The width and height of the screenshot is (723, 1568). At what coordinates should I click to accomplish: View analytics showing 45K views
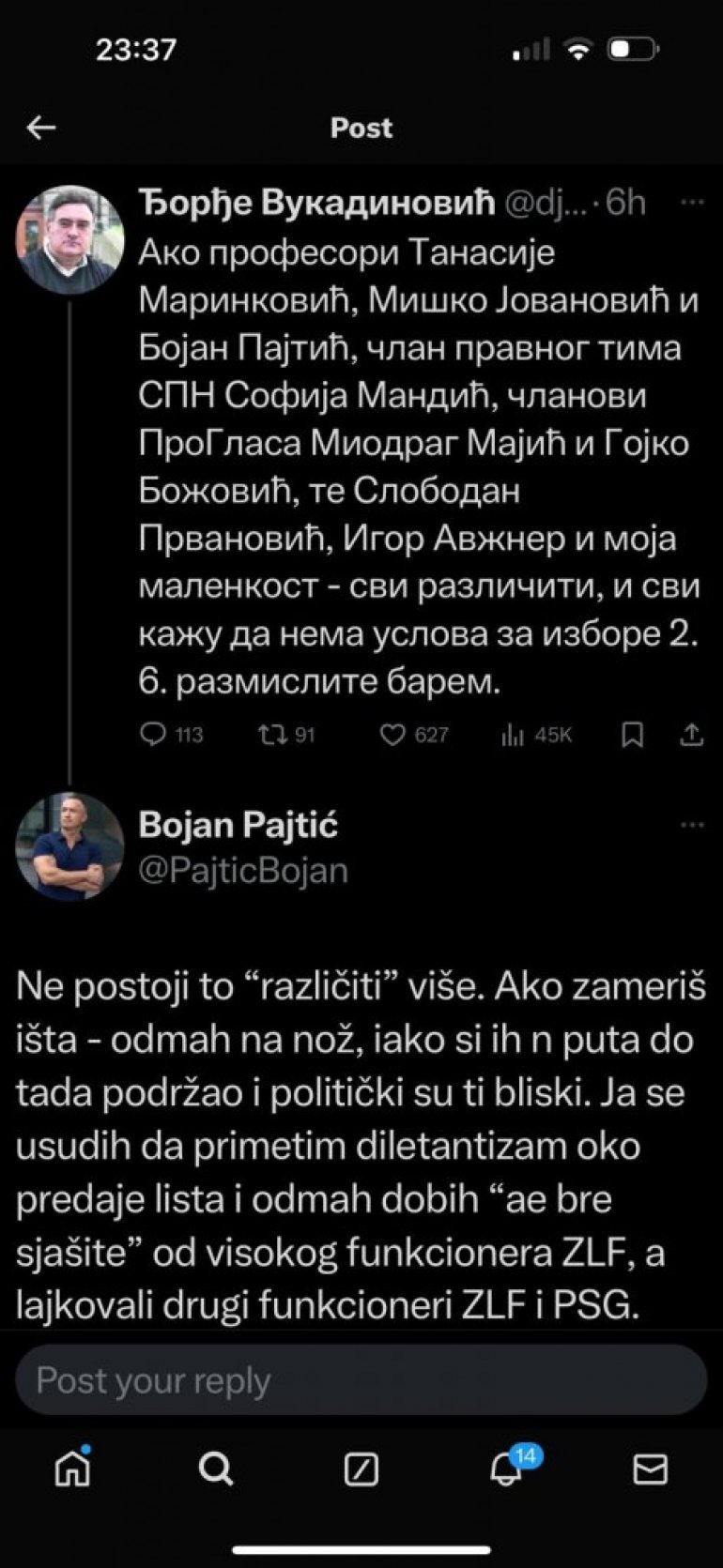[x=513, y=734]
